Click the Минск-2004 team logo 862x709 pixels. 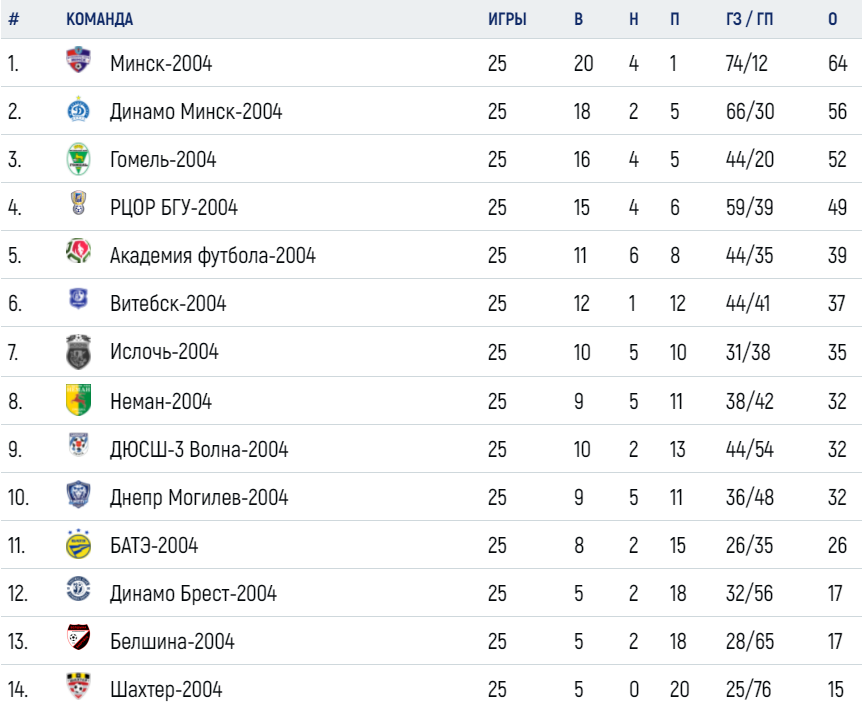coord(78,59)
